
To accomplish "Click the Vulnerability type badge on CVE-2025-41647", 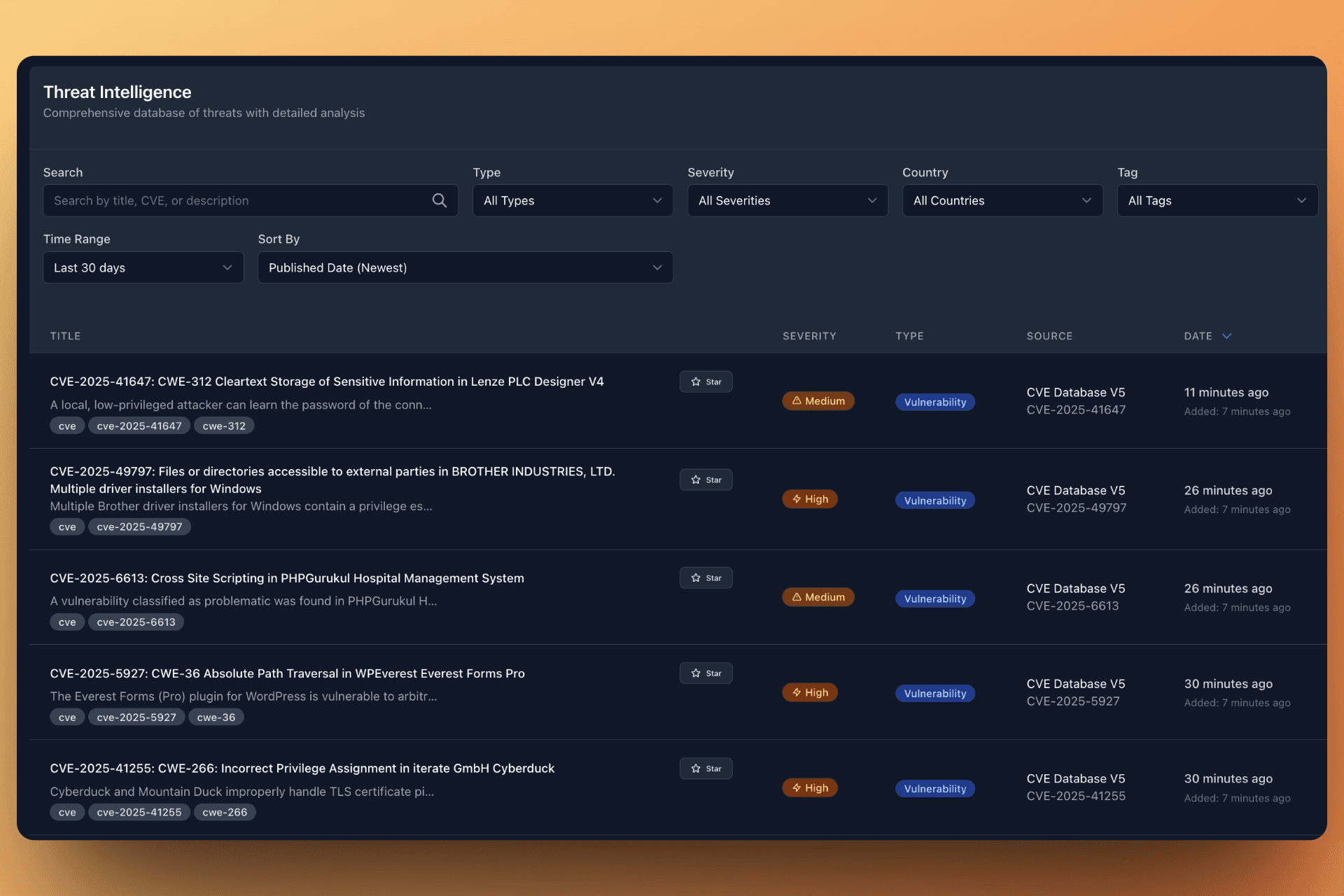I will tap(934, 401).
